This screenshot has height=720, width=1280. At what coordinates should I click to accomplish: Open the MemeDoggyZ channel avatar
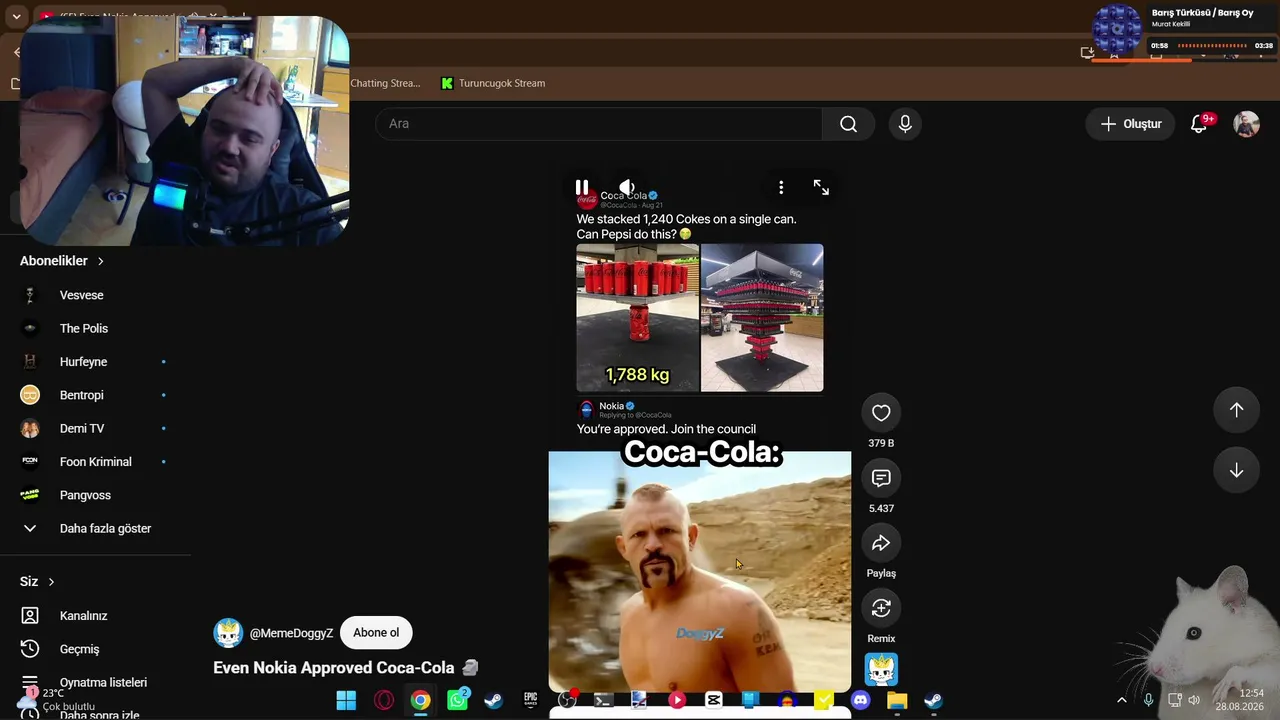pyautogui.click(x=228, y=633)
